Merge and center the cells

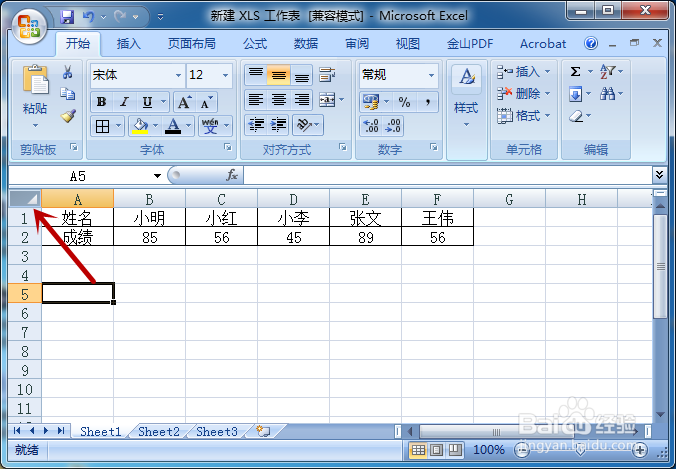327,100
